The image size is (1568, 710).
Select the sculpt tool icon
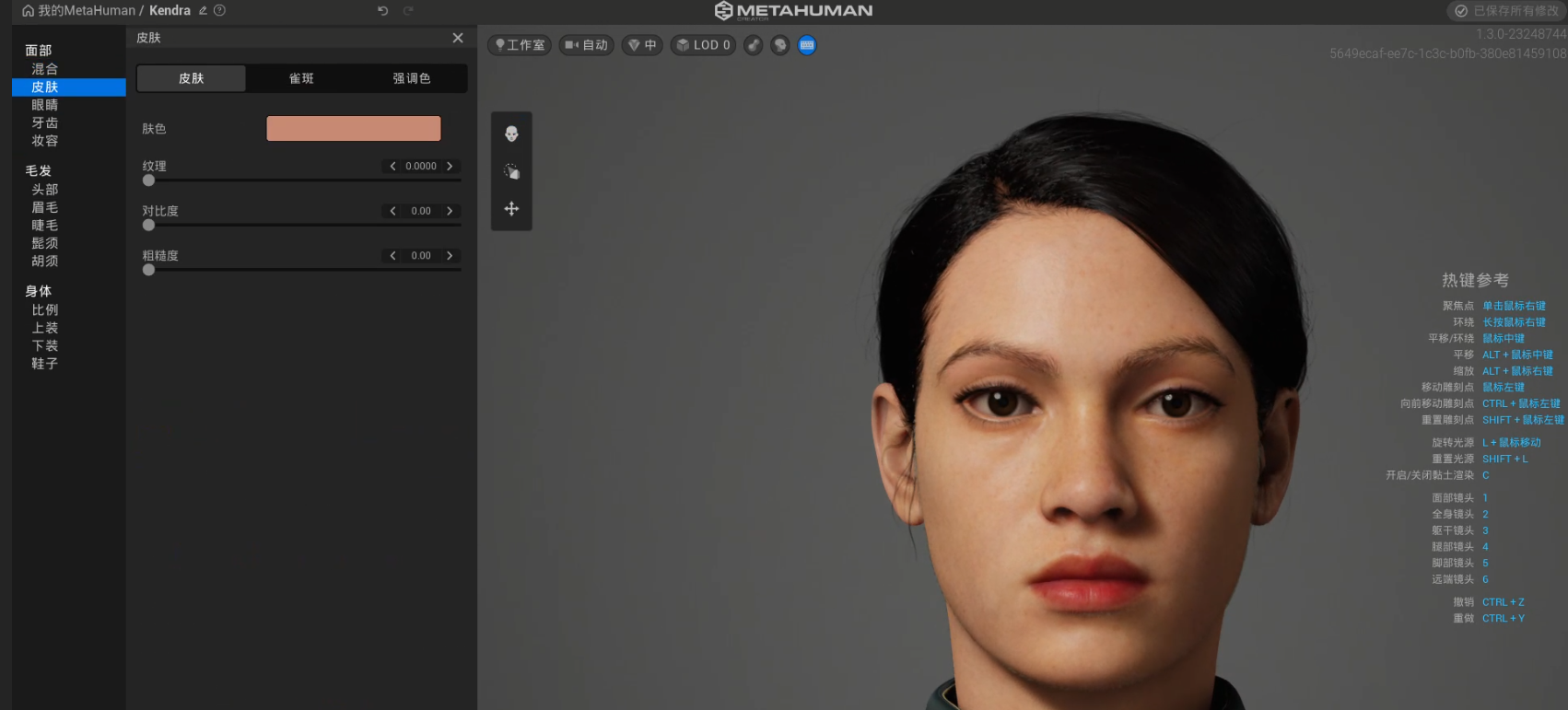click(511, 171)
